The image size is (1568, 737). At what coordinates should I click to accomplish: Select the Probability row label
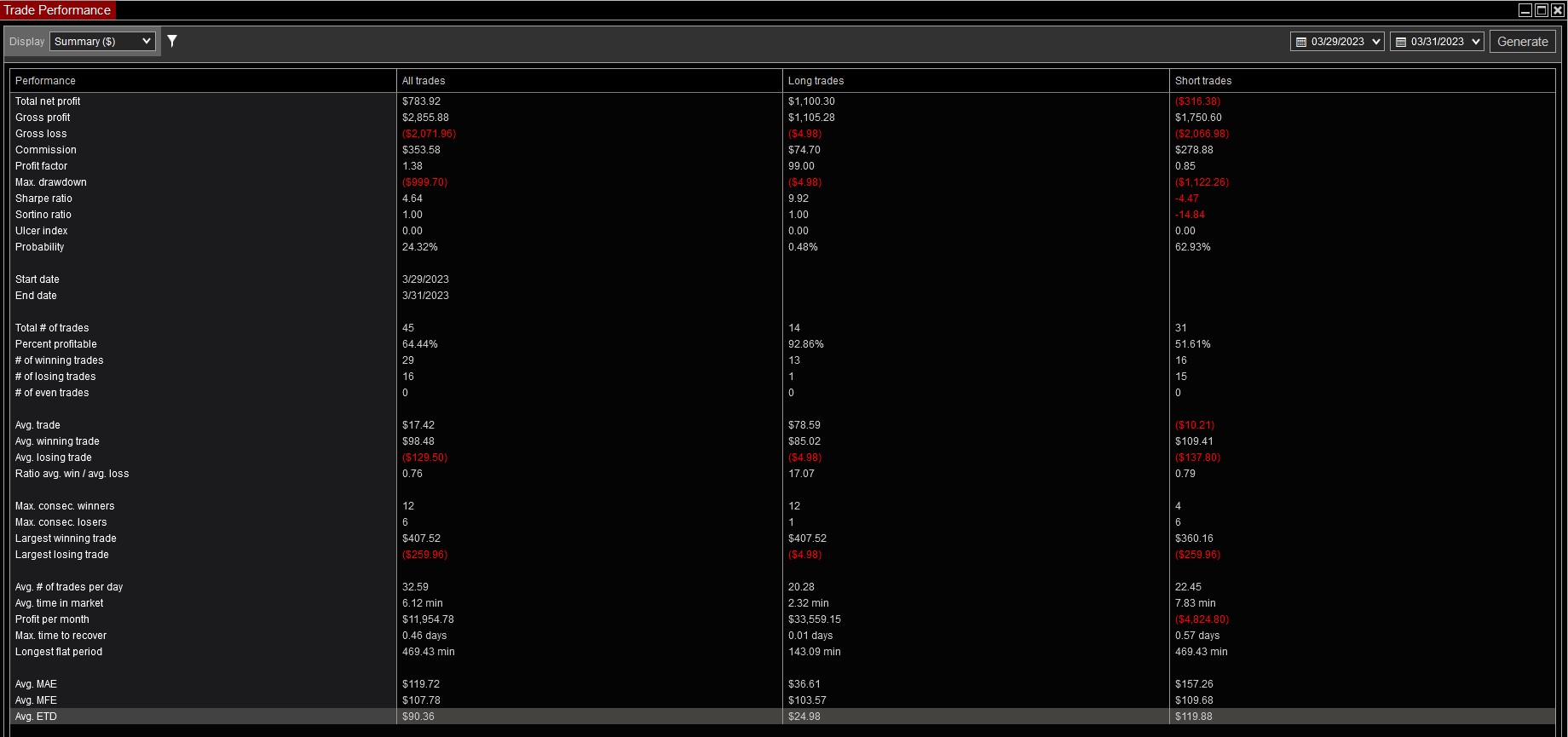click(40, 247)
